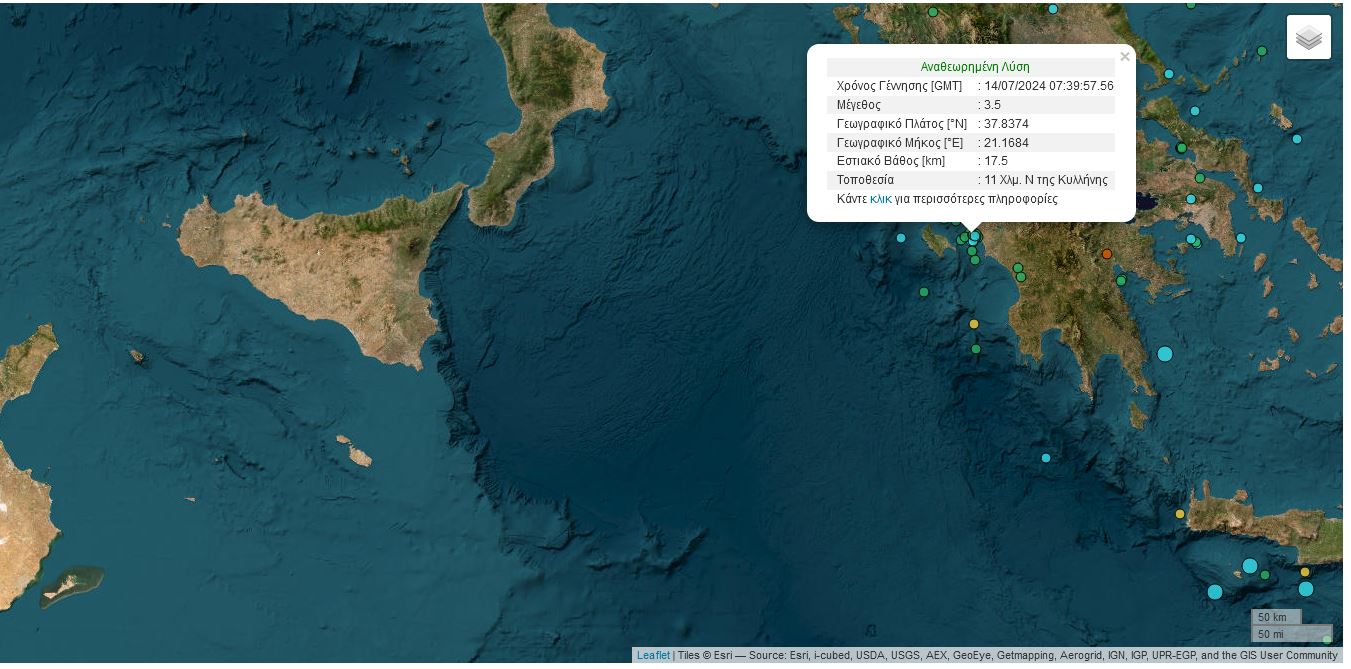Click the 50 km scale bar

point(1276,617)
